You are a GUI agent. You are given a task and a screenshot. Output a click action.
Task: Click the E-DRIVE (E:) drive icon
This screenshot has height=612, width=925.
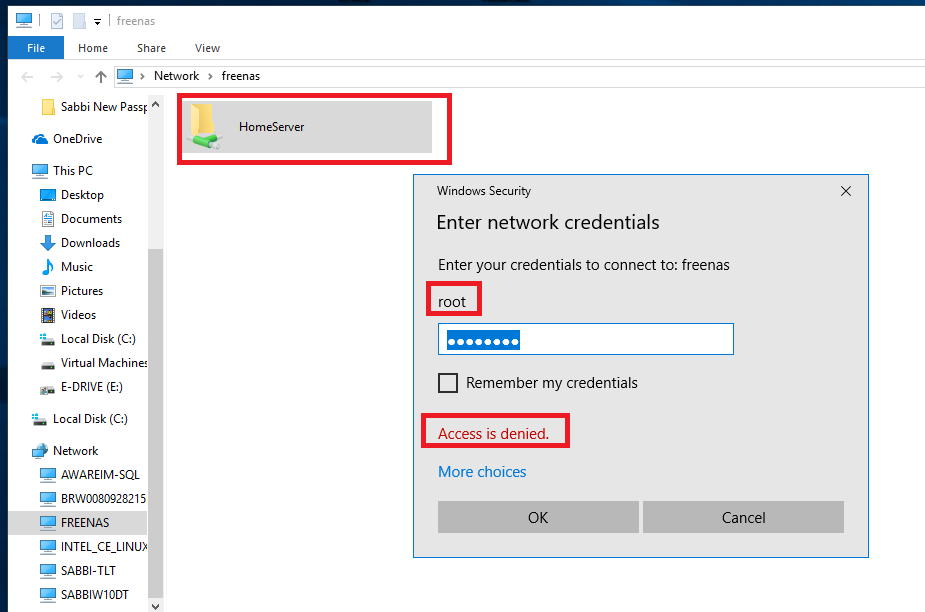[48, 388]
